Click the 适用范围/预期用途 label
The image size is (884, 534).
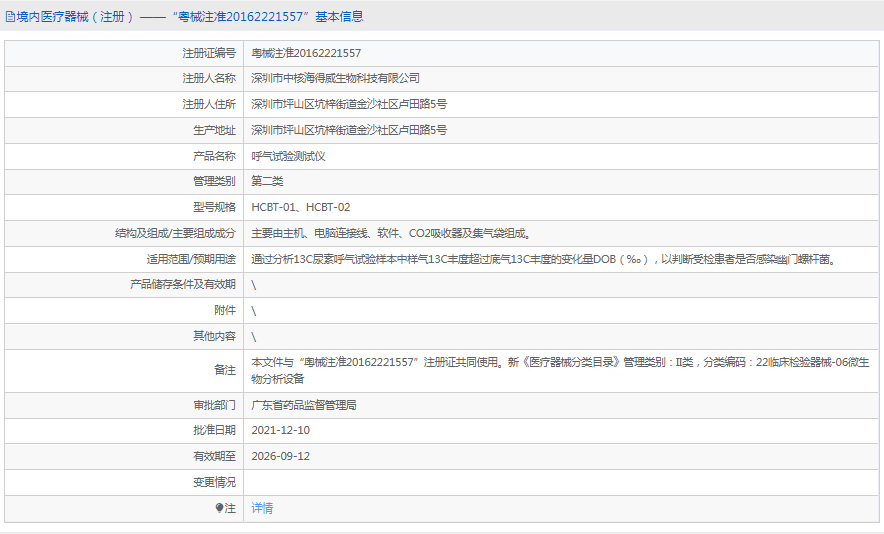click(191, 259)
